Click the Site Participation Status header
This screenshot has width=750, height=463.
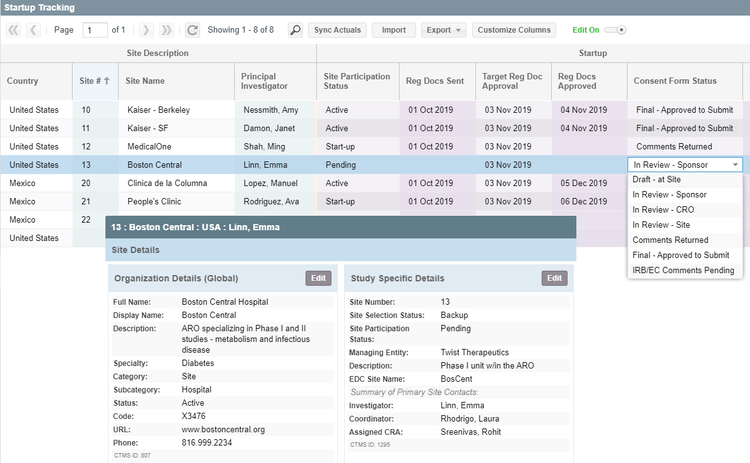(x=358, y=81)
